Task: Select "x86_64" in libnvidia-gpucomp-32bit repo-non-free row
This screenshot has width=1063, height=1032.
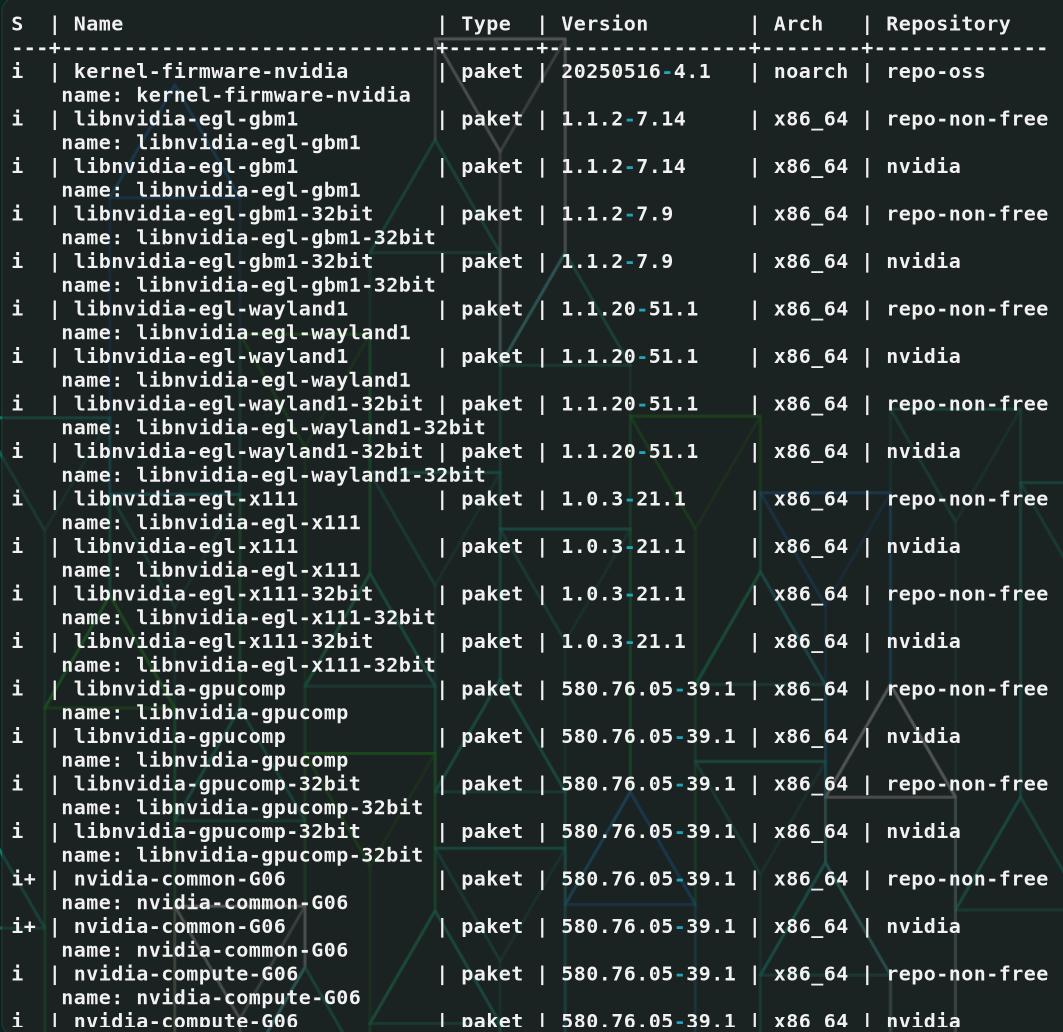Action: tap(811, 784)
